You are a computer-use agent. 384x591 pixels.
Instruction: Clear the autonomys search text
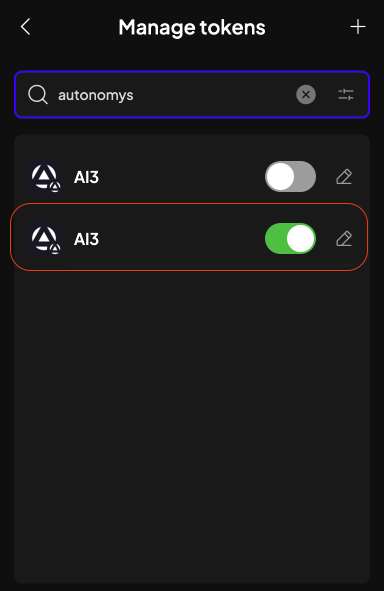click(x=306, y=95)
